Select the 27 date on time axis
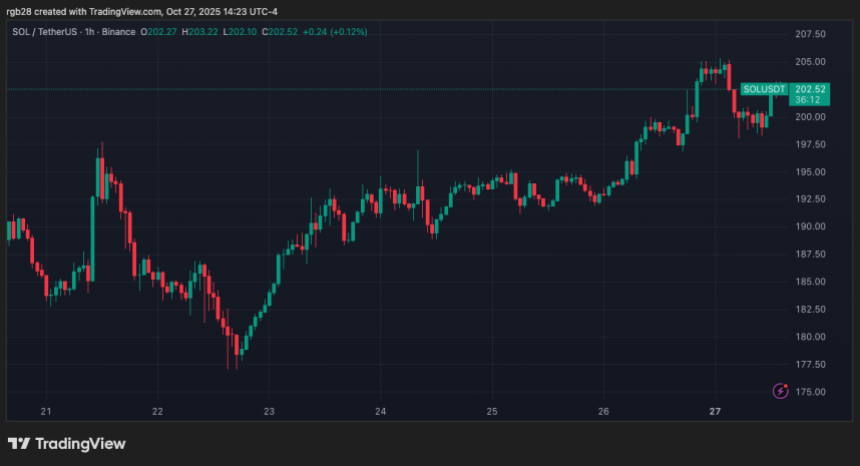Viewport: 860px width, 466px height. coord(715,411)
